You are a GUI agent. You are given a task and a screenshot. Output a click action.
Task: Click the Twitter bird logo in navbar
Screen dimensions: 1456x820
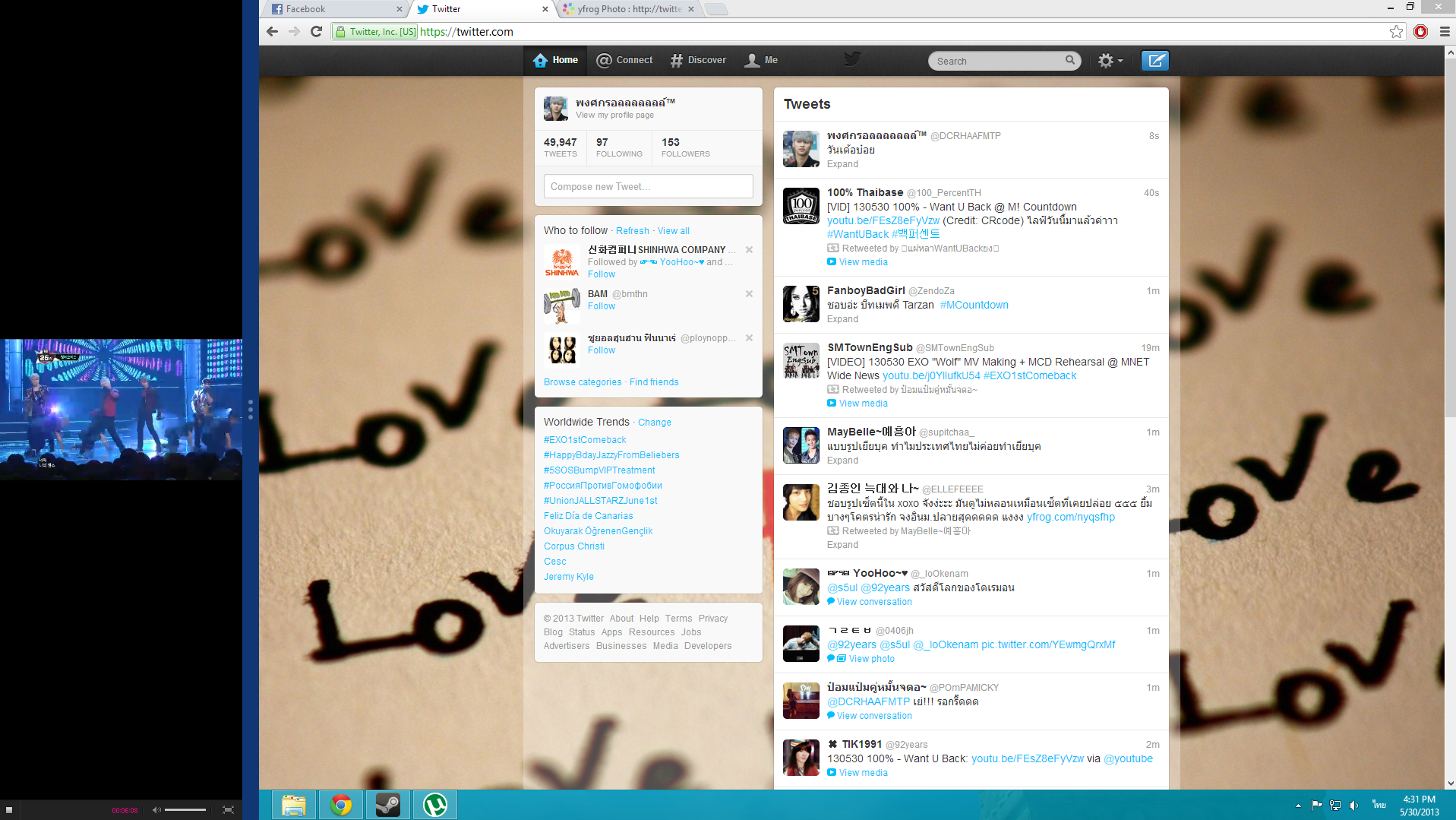click(x=852, y=59)
